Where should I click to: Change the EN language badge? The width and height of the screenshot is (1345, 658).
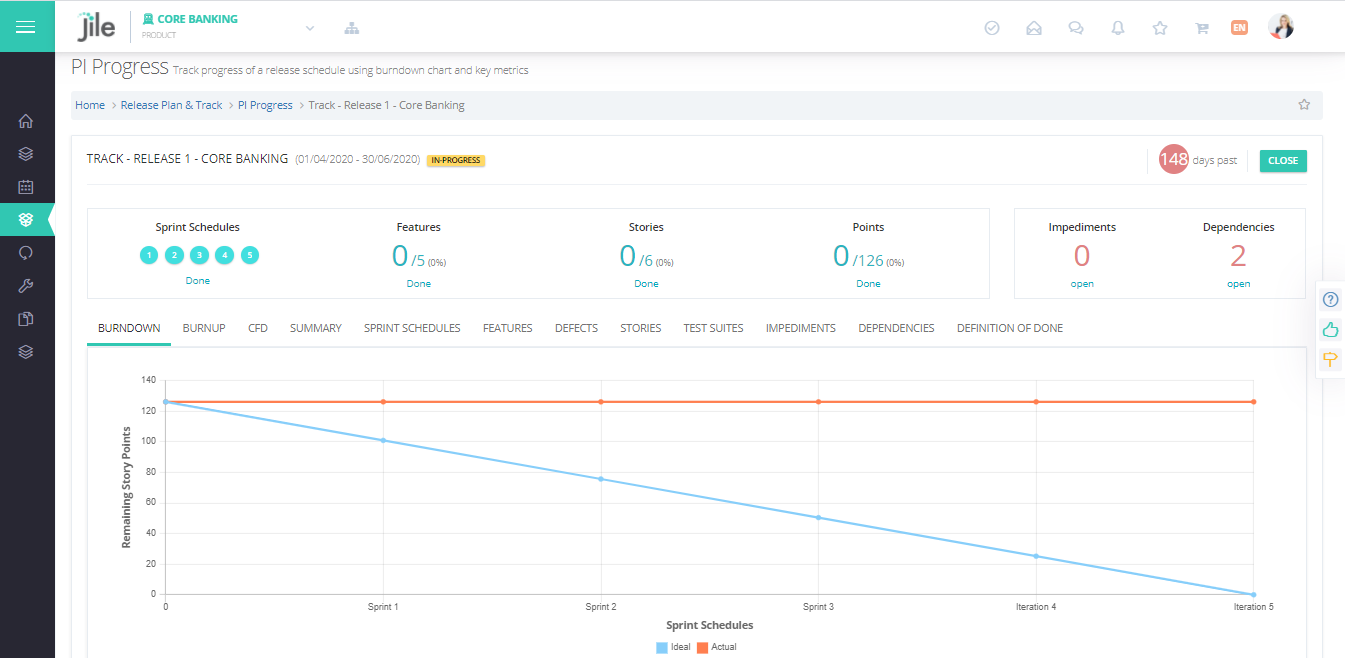(x=1239, y=28)
